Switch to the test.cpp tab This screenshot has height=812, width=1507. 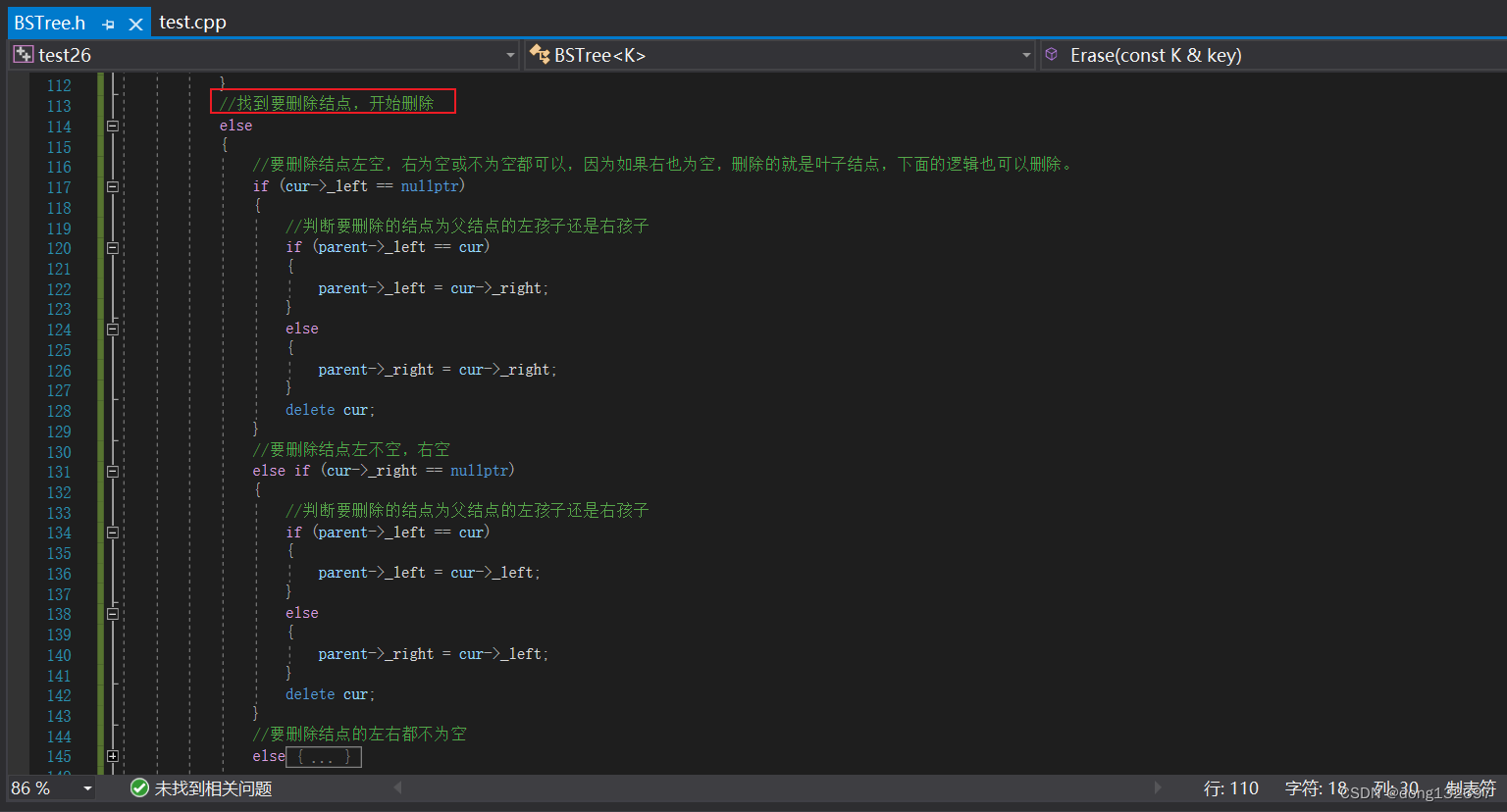192,22
